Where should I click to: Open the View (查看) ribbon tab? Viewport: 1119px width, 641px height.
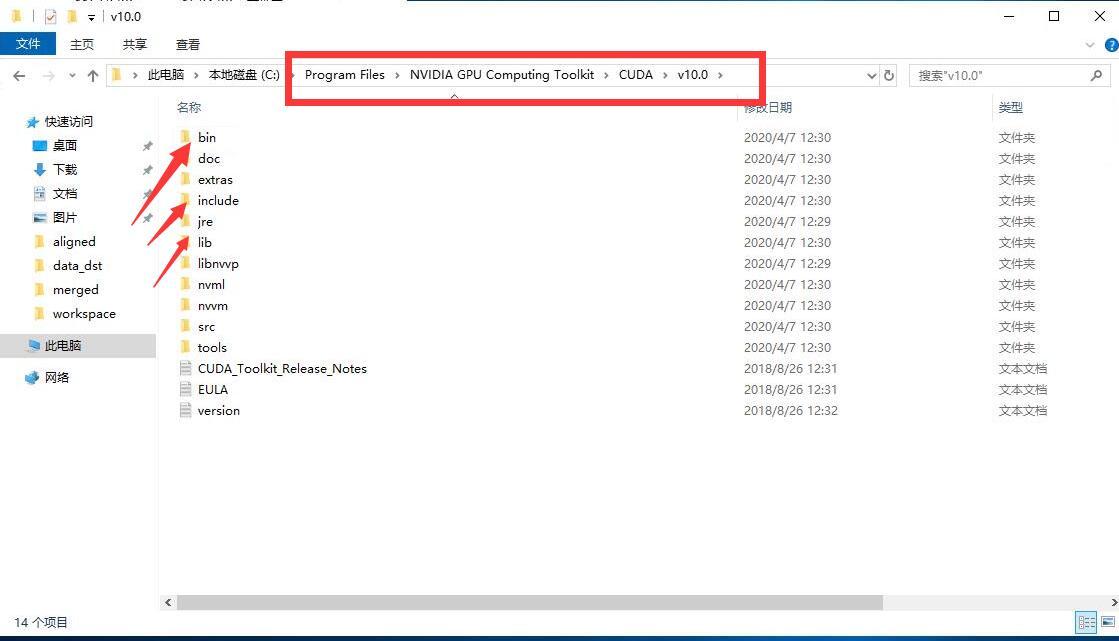click(188, 44)
